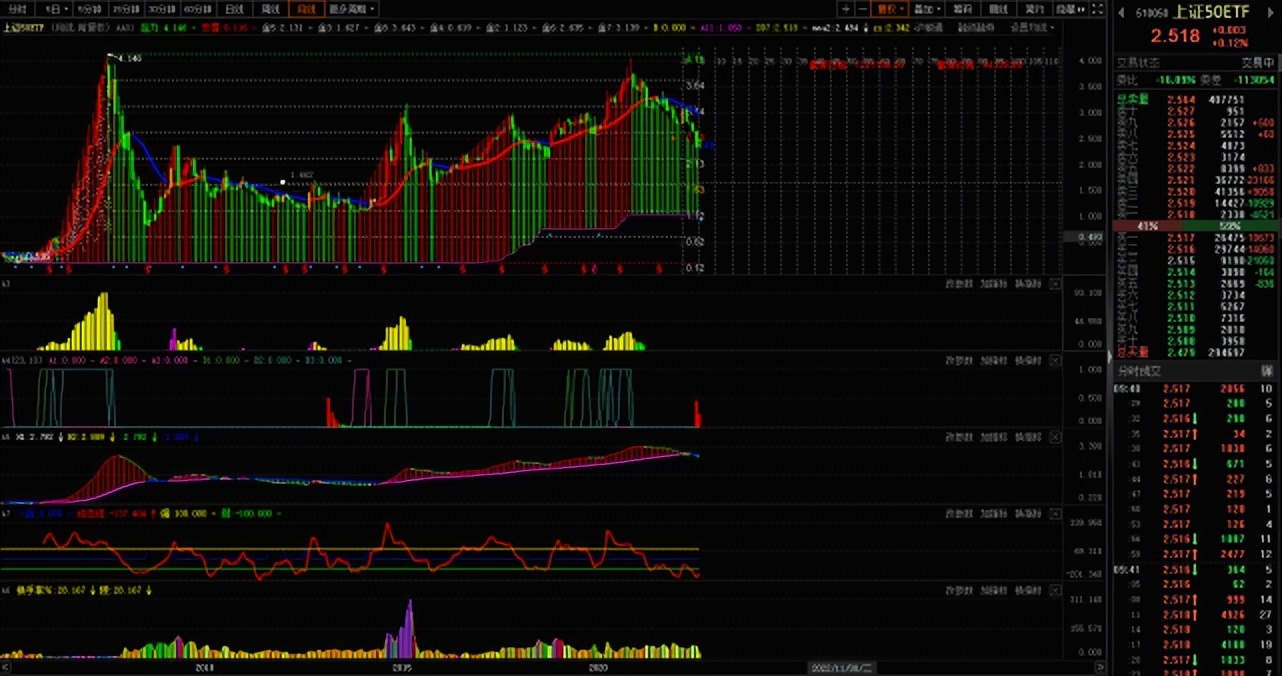Click 换指标 in yellow bars panel
The image size is (1282, 676).
point(1028,284)
